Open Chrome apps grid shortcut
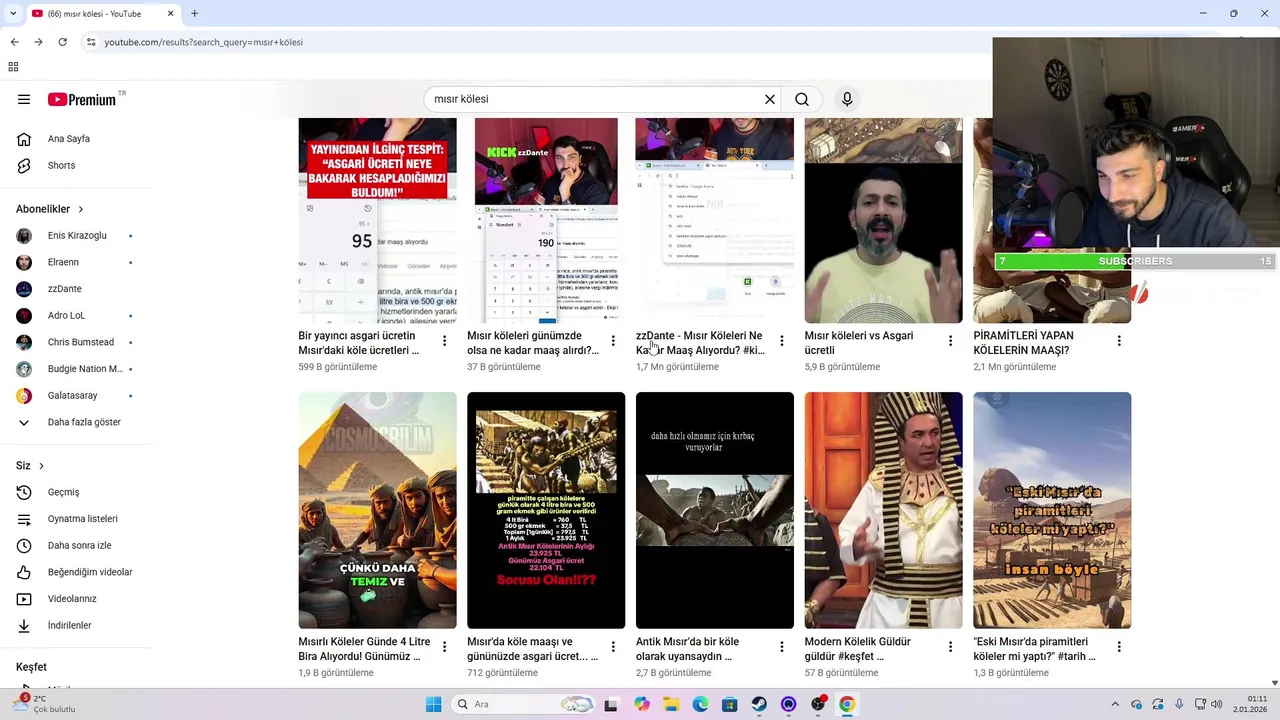The width and height of the screenshot is (1280, 720). pos(13,67)
